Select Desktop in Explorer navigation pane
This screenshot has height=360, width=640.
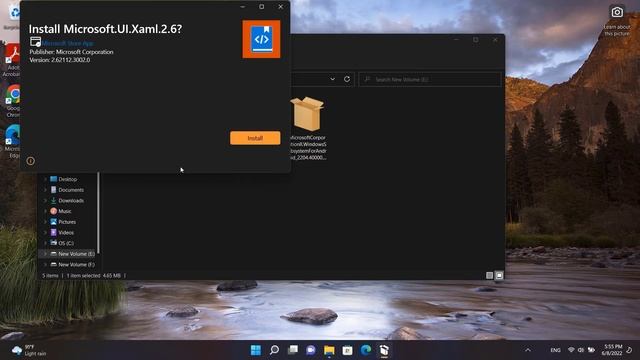[68, 179]
